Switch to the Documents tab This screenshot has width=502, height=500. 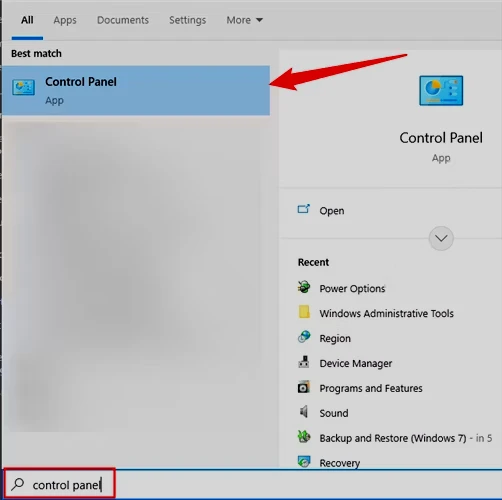coord(123,20)
